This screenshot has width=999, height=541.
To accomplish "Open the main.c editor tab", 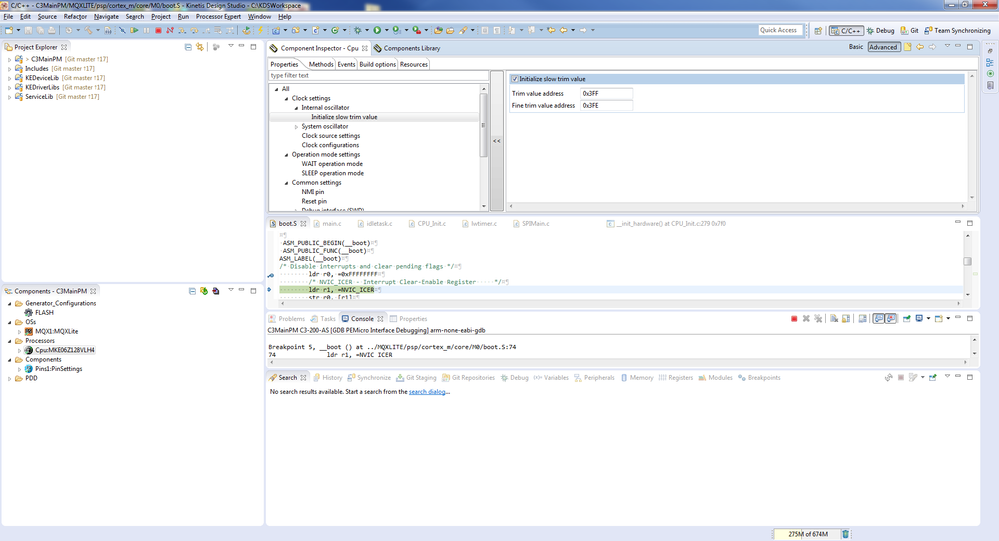I will click(327, 224).
